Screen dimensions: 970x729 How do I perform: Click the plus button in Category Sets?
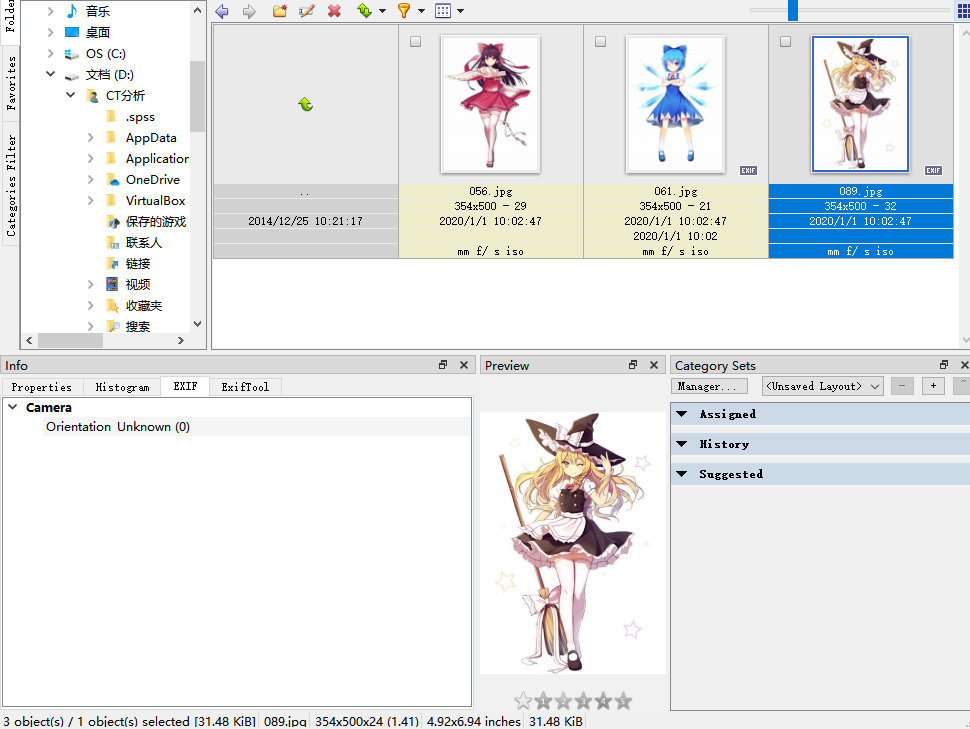[x=933, y=386]
